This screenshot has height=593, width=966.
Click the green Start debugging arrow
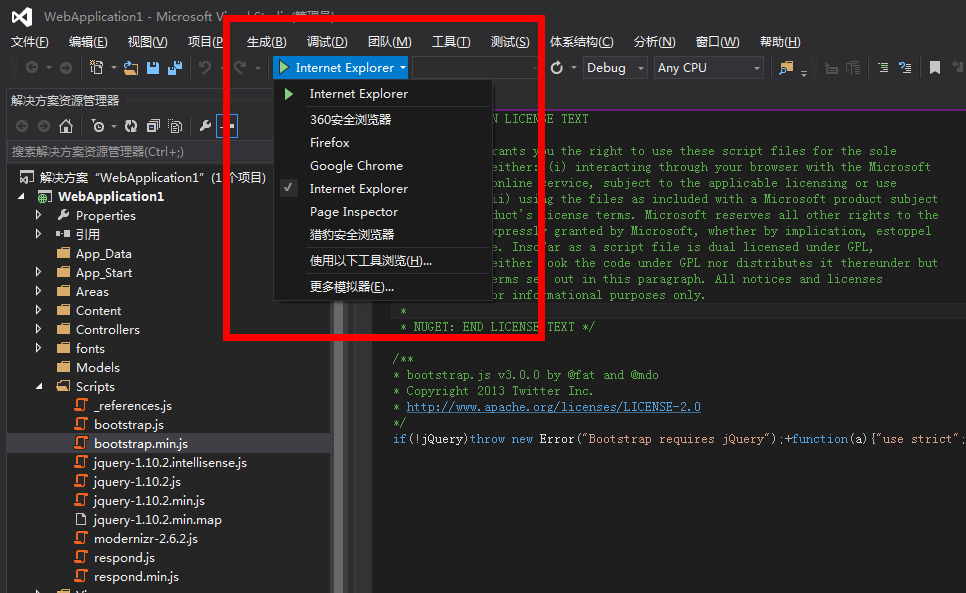click(284, 67)
